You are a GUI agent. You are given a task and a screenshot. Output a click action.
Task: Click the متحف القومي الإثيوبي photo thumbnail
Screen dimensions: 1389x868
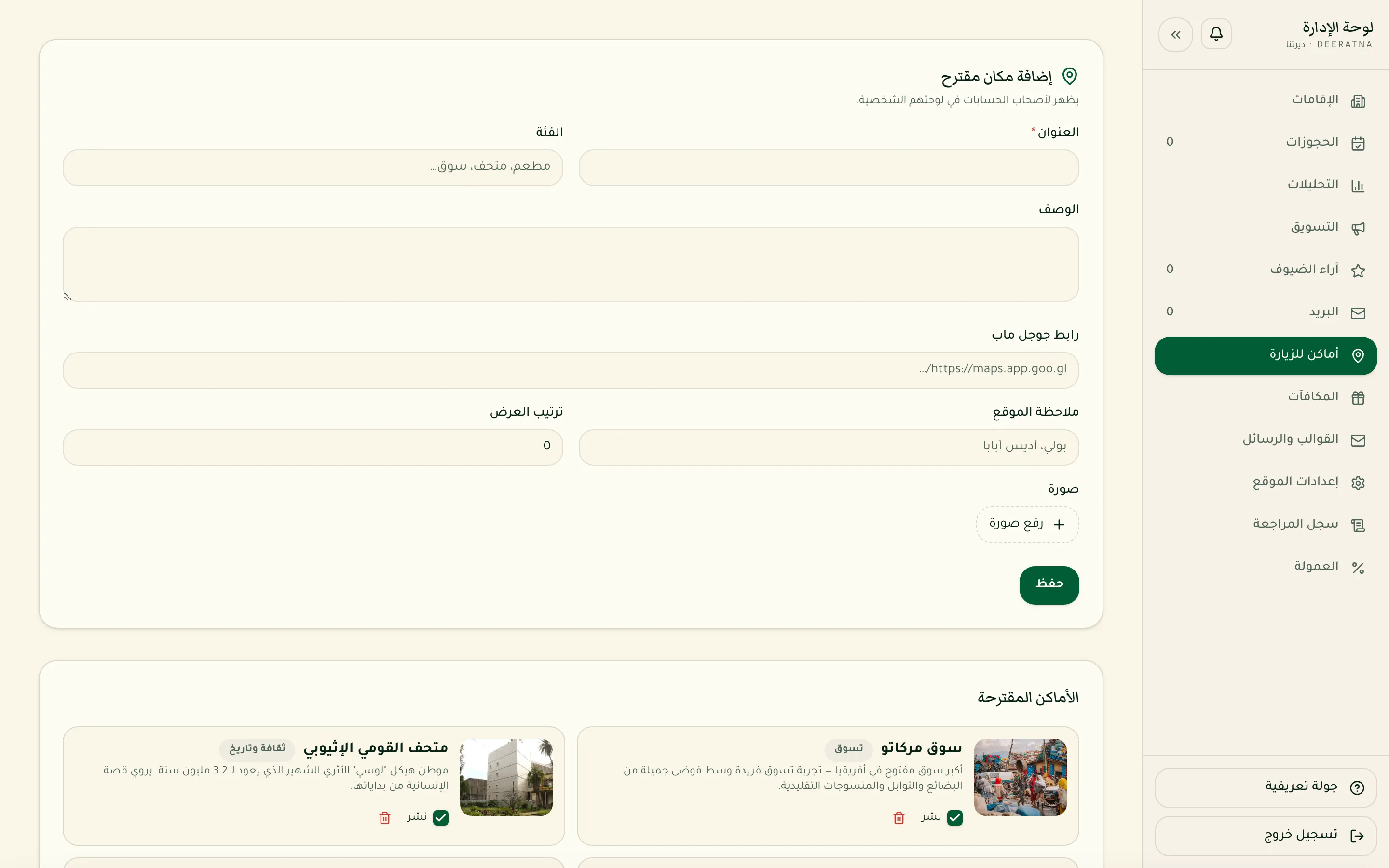click(505, 777)
